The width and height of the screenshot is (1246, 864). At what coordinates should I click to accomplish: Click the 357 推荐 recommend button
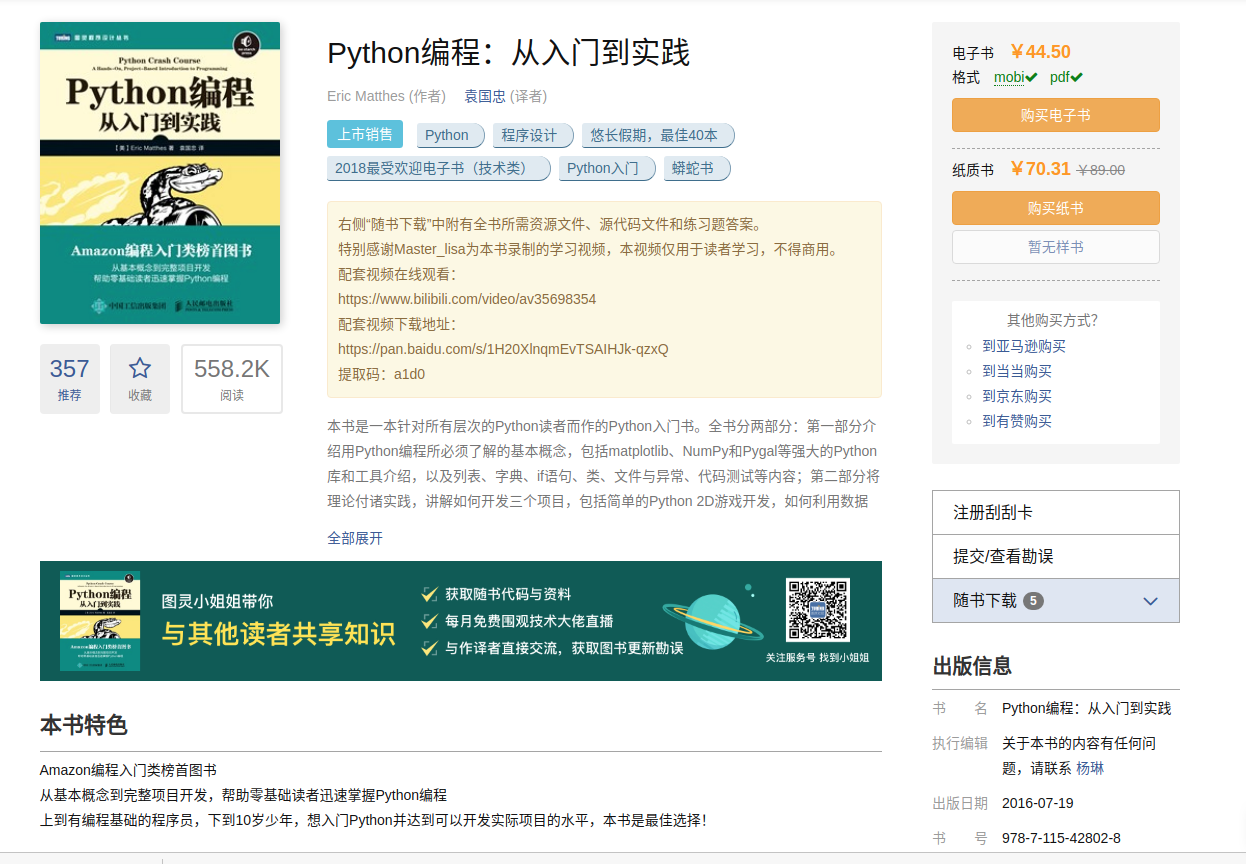click(x=69, y=378)
